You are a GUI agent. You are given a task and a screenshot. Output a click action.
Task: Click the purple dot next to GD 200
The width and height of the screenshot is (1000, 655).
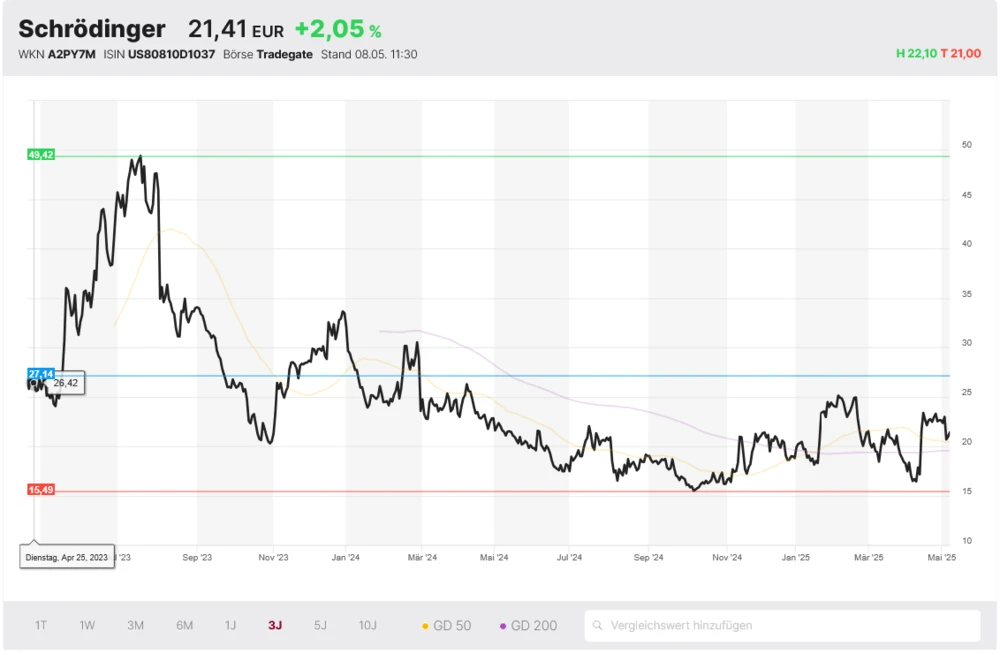[503, 626]
